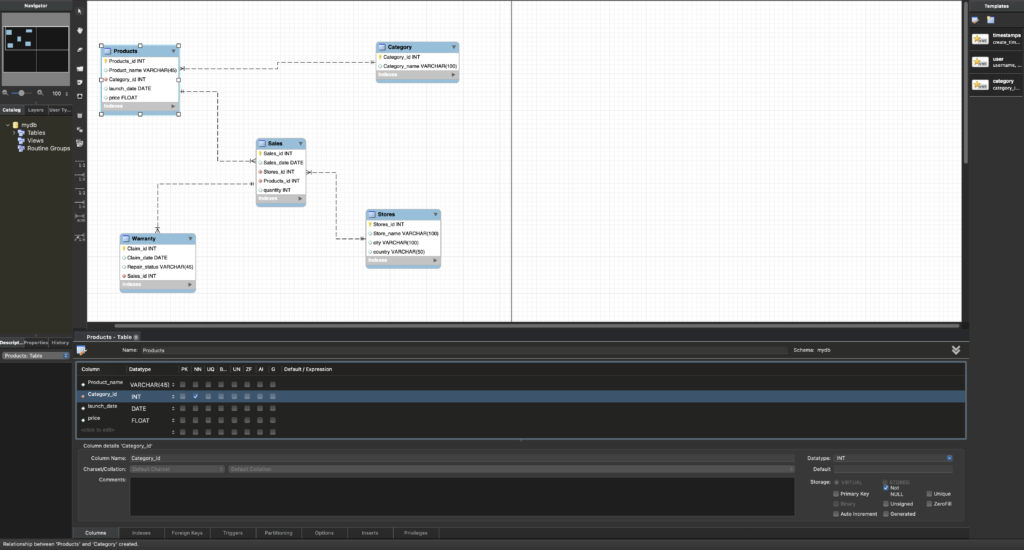Click the Navigator zoom slider
Screen dimensions: 1024x550
(22, 92)
